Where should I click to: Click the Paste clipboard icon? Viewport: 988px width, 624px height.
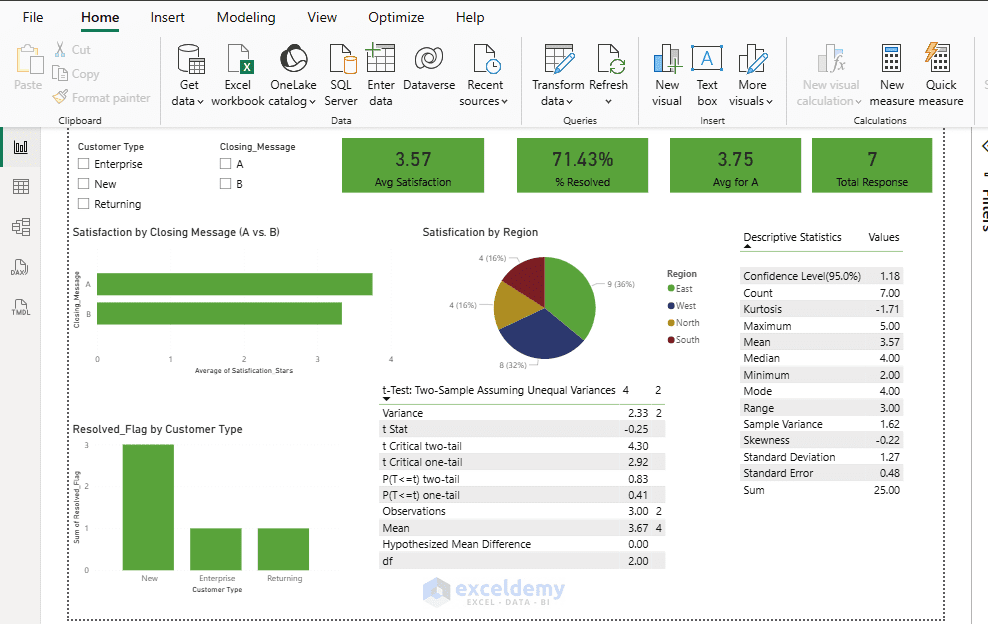pyautogui.click(x=29, y=60)
